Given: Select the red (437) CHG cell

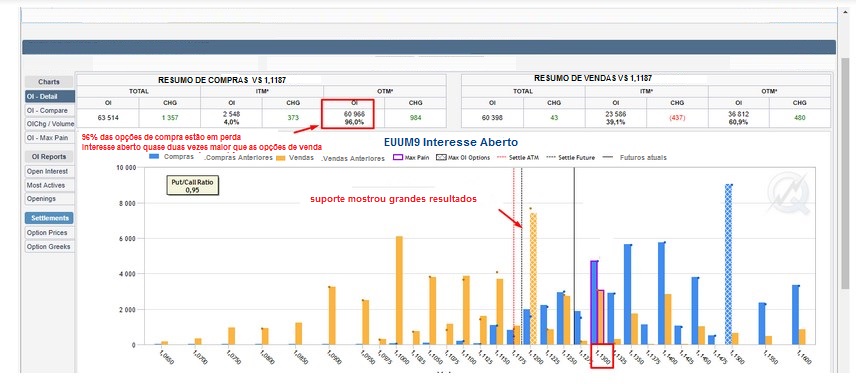Looking at the screenshot, I should coord(677,118).
